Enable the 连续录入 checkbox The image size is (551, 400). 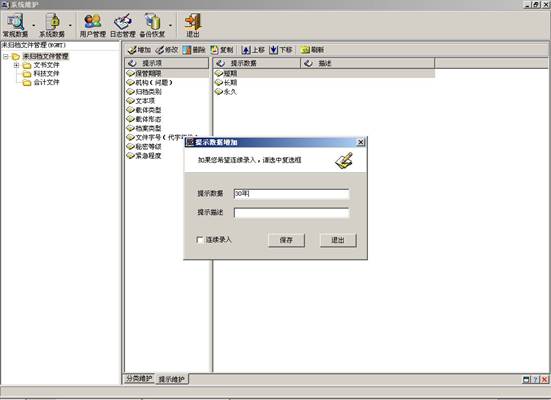tap(200, 240)
